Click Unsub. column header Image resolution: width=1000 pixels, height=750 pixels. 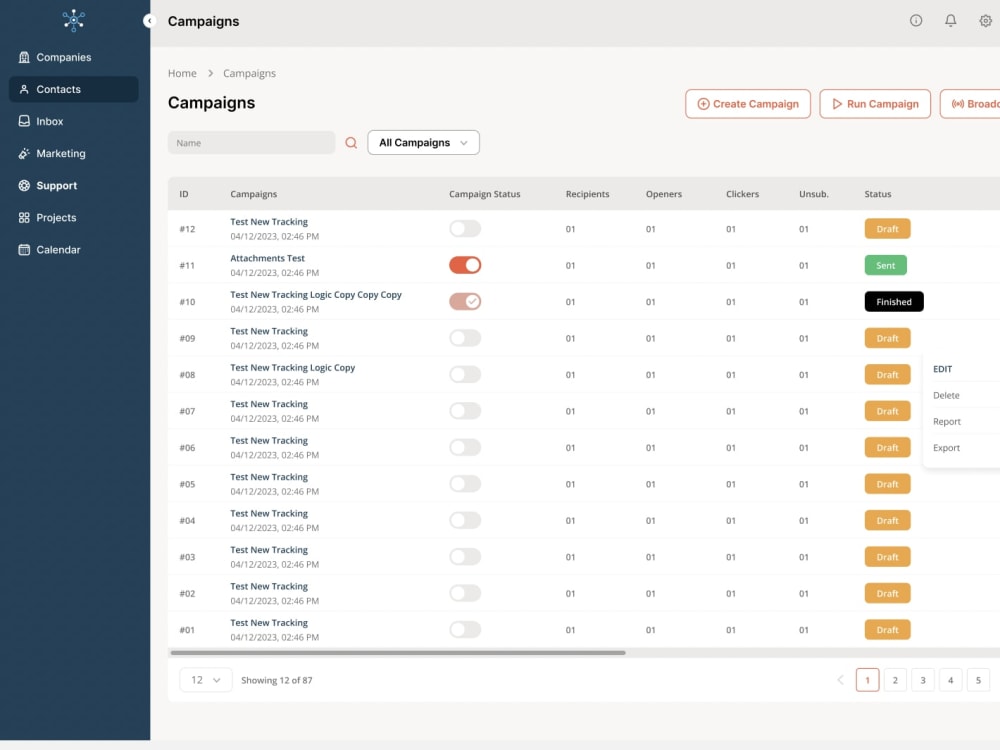coord(814,194)
